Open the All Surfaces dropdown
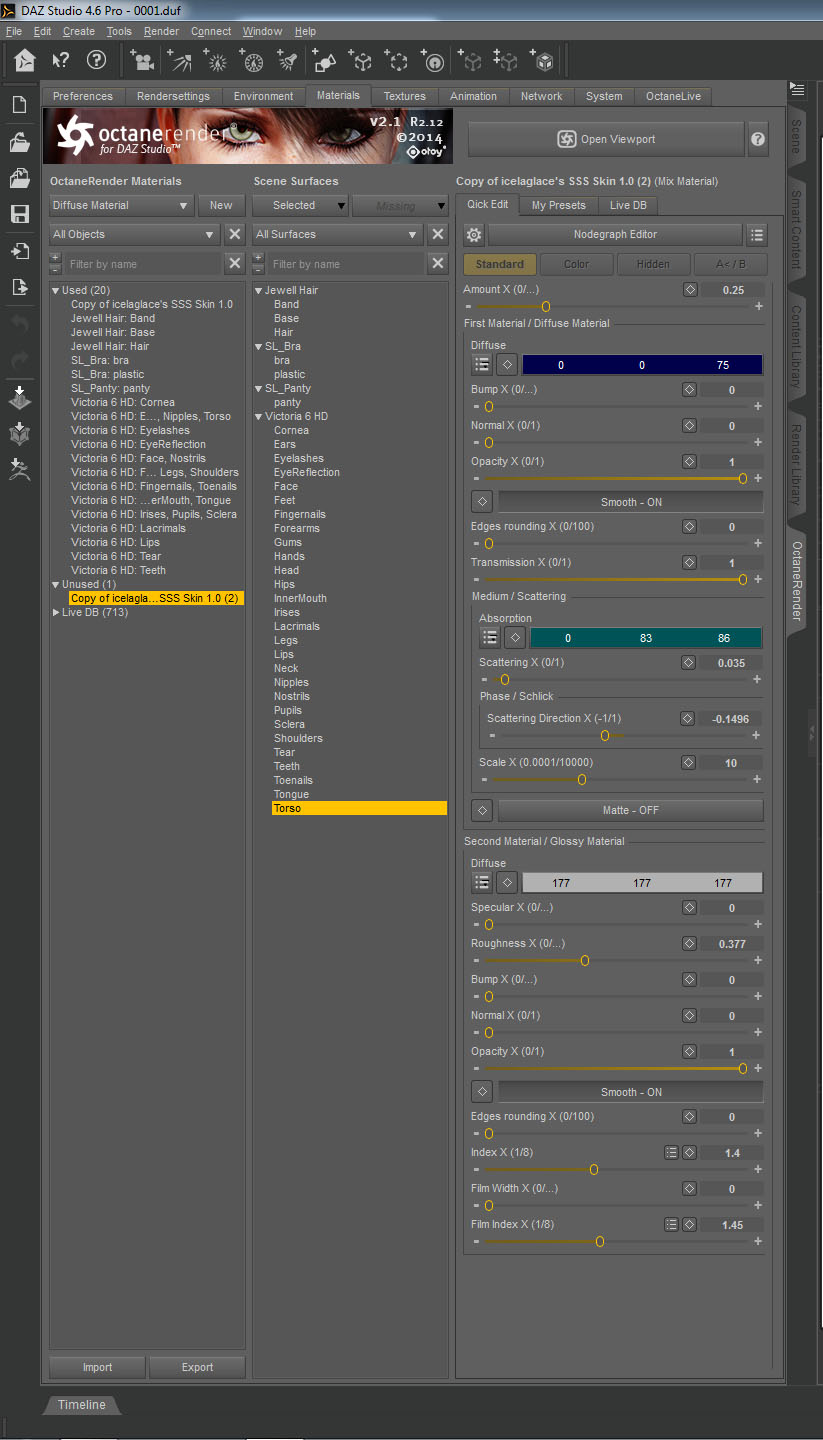This screenshot has height=1440, width=823. tap(338, 234)
